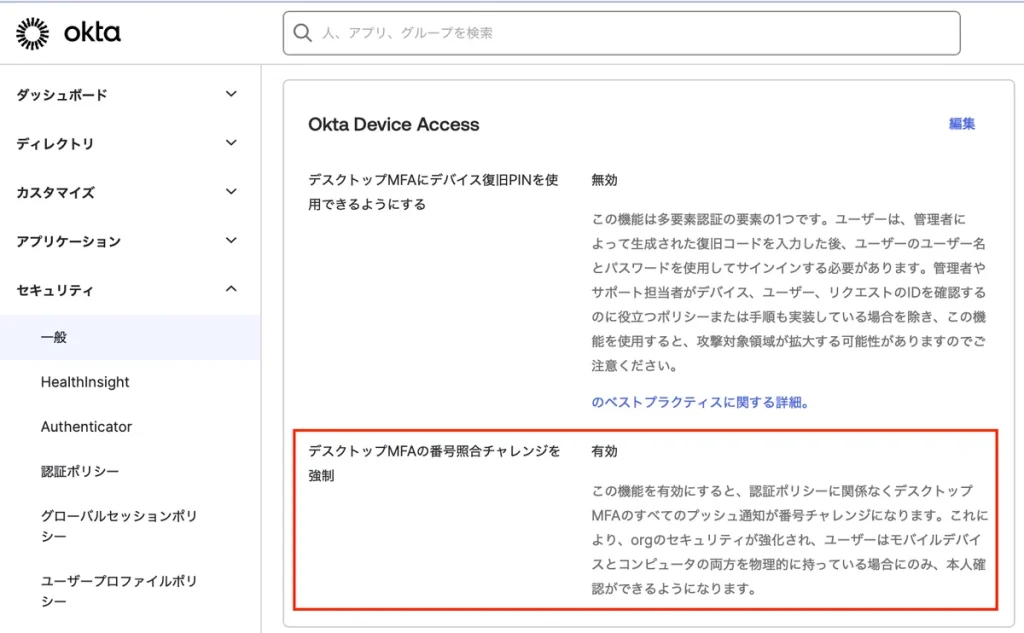
Task: Expand the アプリケーション chevron
Action: (x=231, y=240)
